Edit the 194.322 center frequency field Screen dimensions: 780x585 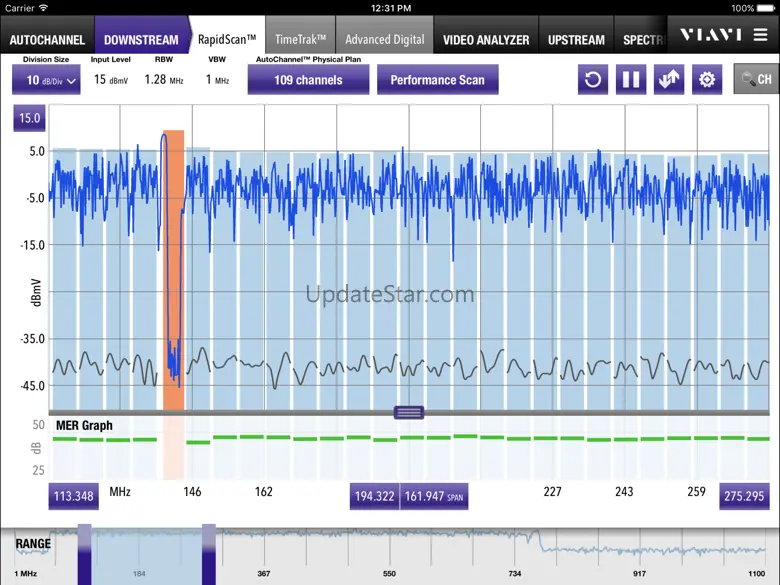(375, 496)
